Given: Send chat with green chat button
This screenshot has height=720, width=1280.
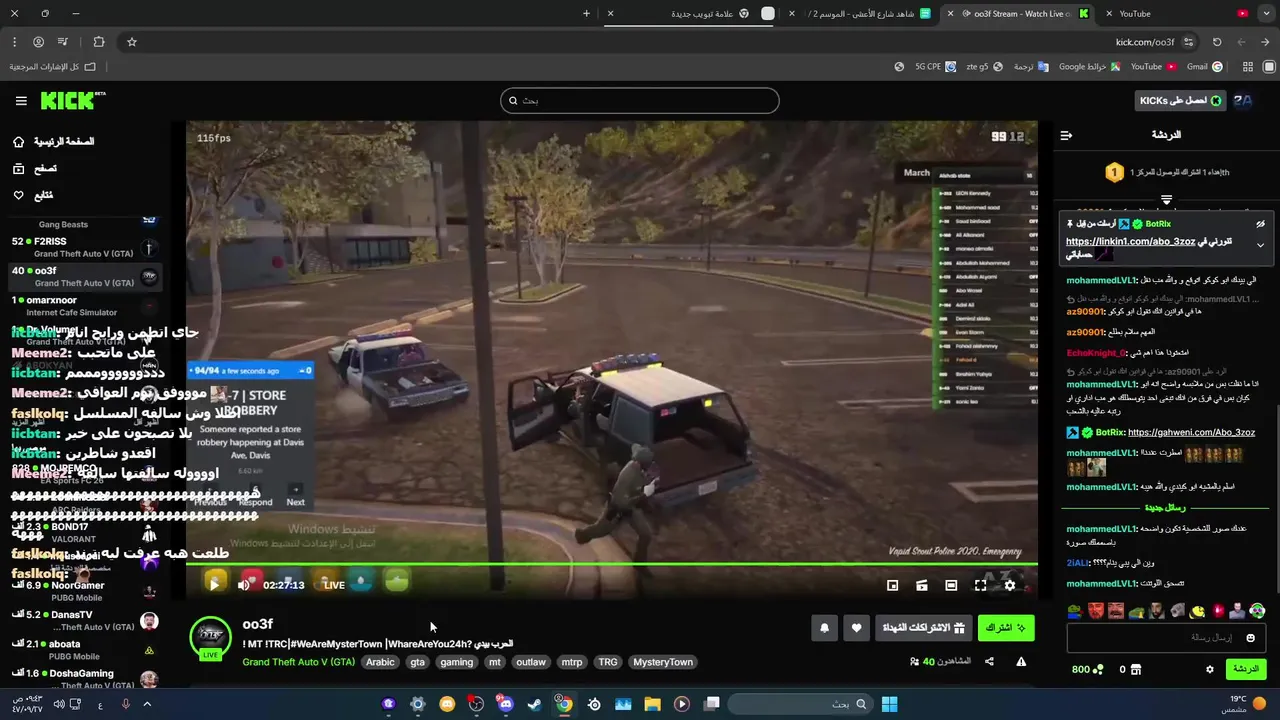Looking at the screenshot, I should tap(1245, 669).
